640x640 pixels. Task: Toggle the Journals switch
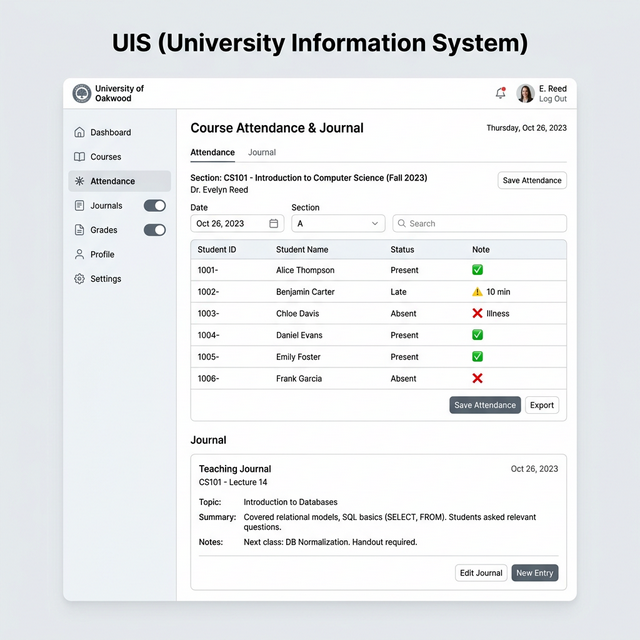(155, 206)
